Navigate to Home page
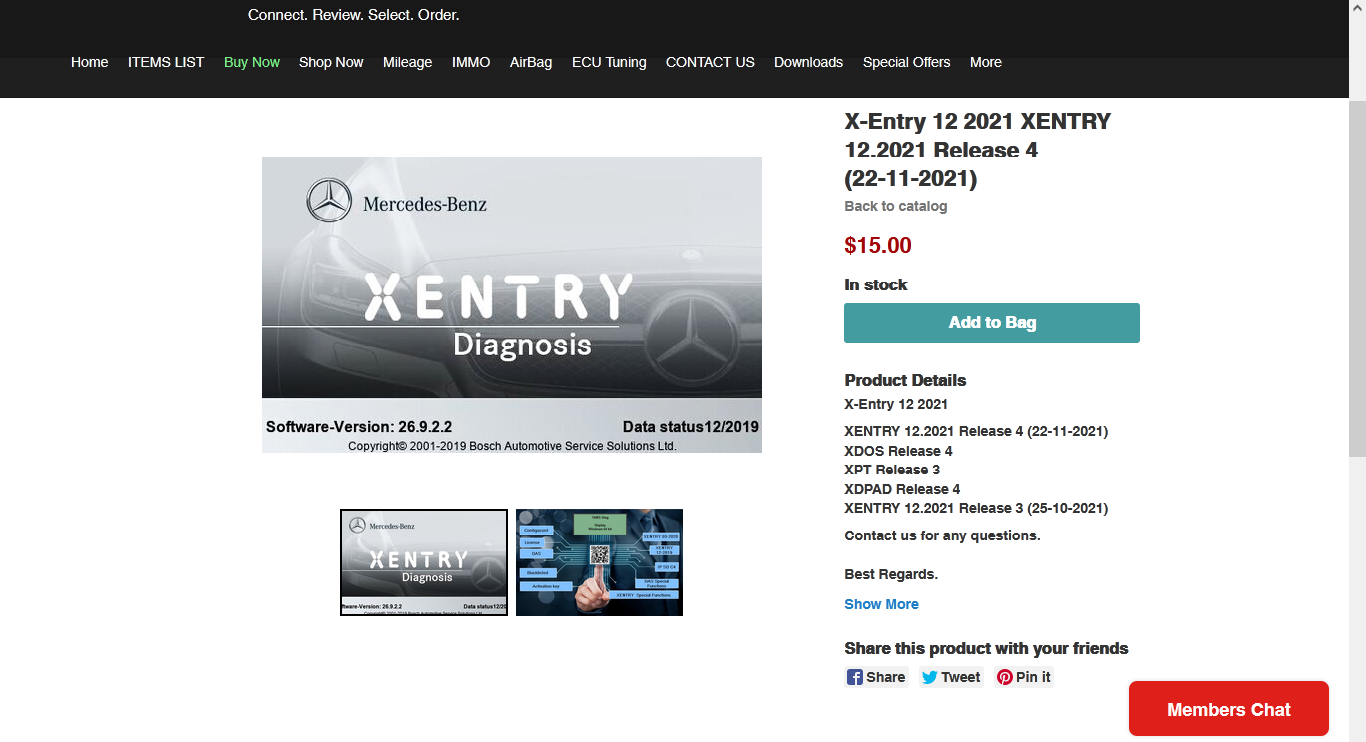 click(x=89, y=62)
